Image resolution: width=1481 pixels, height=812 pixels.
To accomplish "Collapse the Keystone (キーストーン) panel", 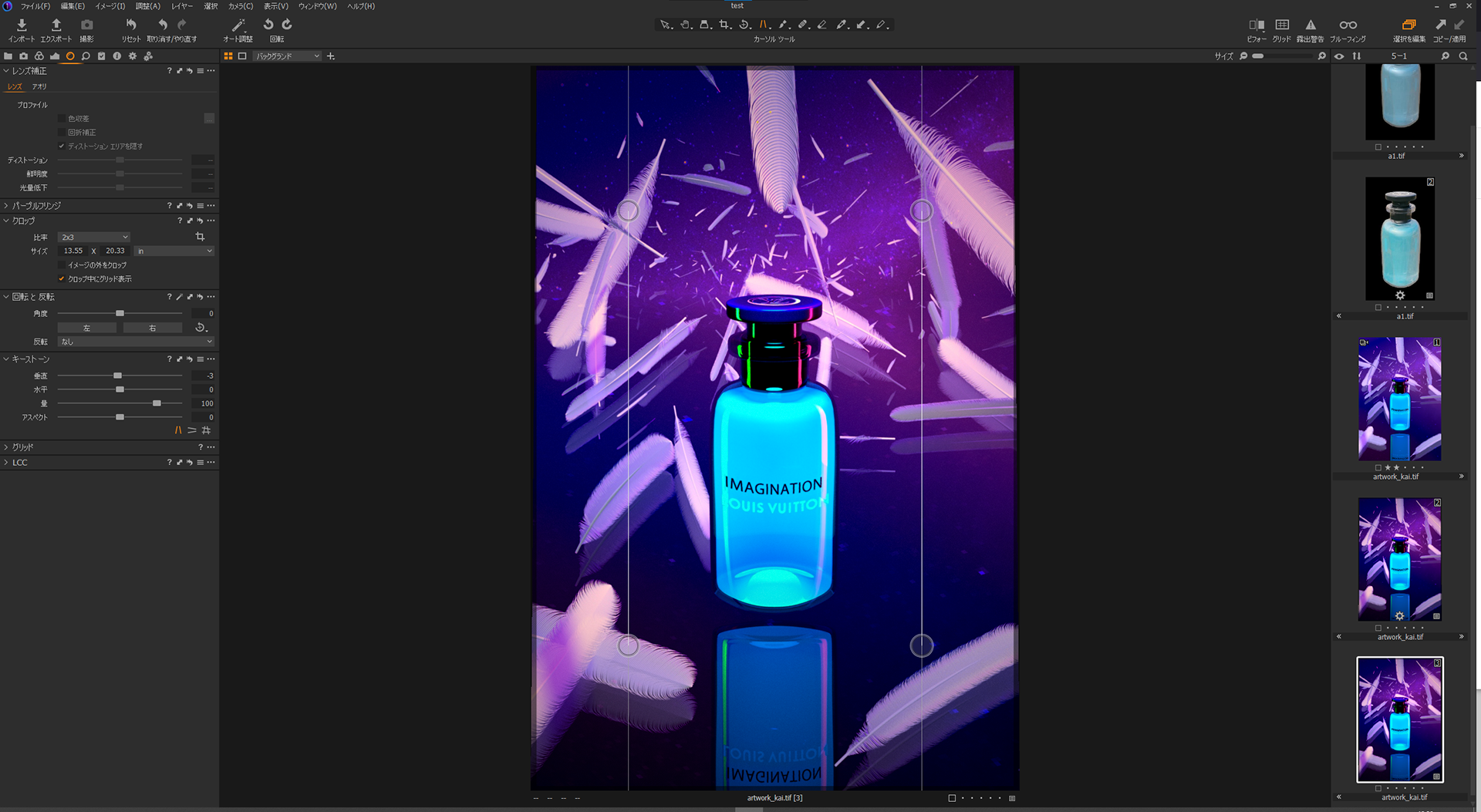I will (x=6, y=359).
